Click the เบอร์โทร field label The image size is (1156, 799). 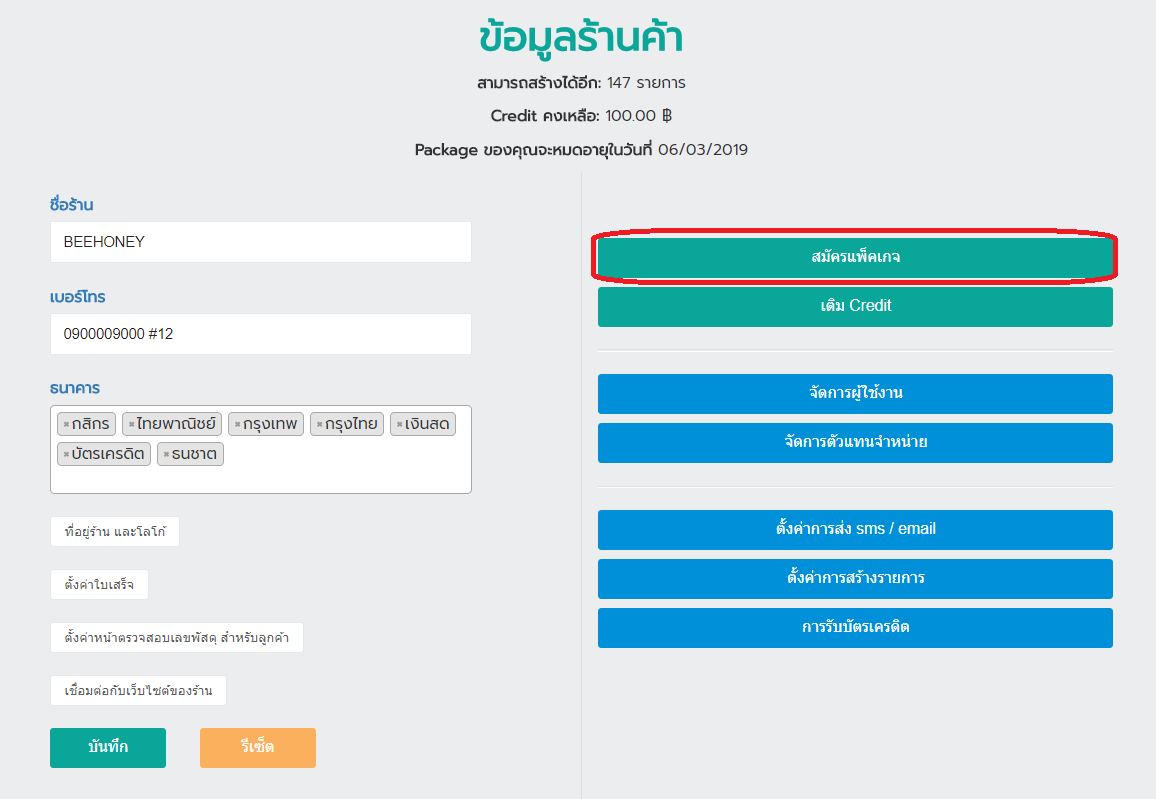[x=77, y=297]
